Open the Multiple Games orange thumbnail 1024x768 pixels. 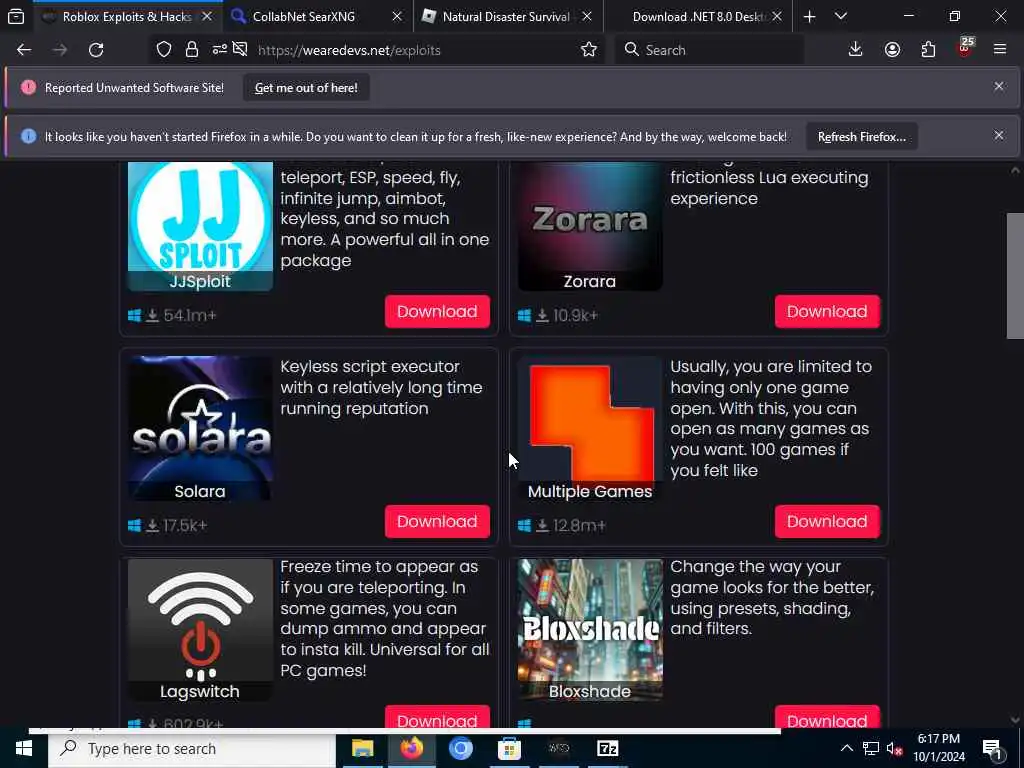coord(590,428)
